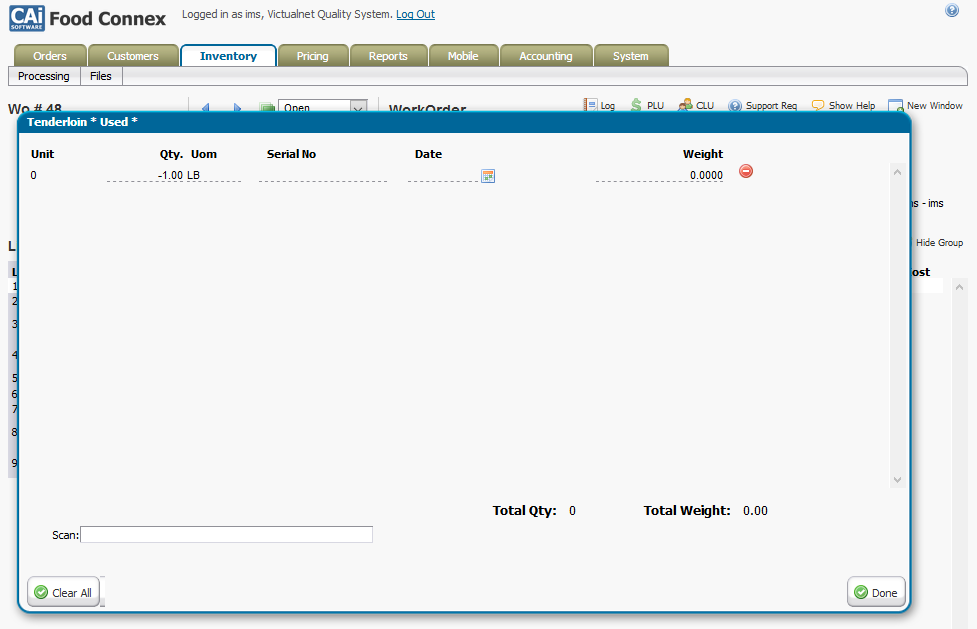Click the Done button
The width and height of the screenshot is (977, 629).
coord(876,592)
